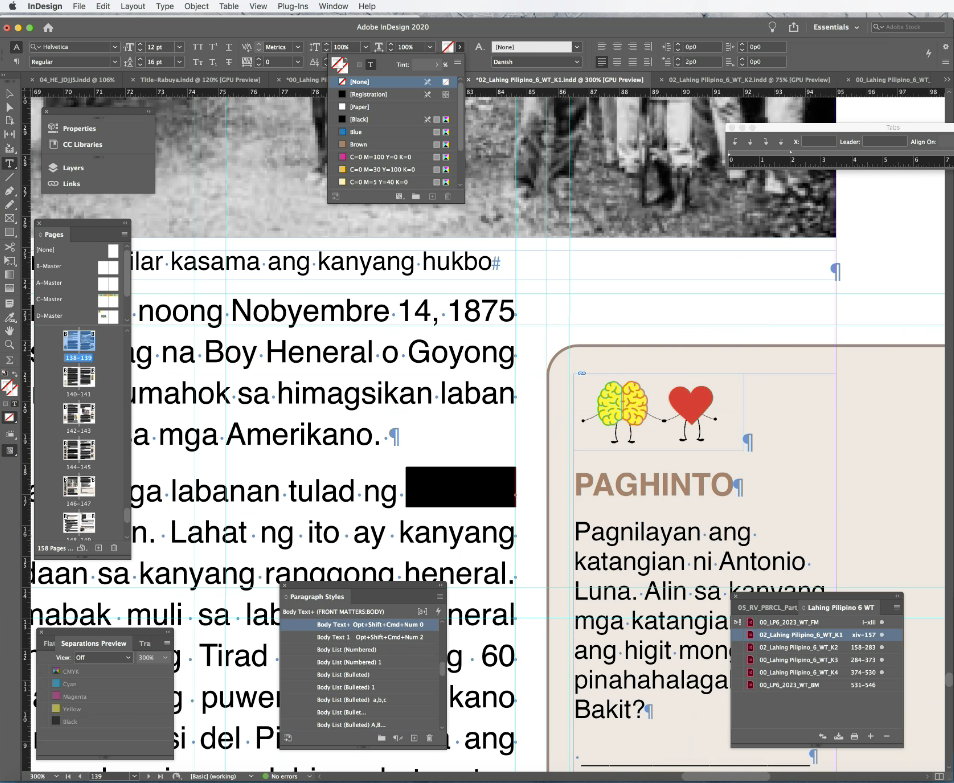This screenshot has height=783, width=954.
Task: Open the Essentials workspace dropdown
Action: point(836,27)
